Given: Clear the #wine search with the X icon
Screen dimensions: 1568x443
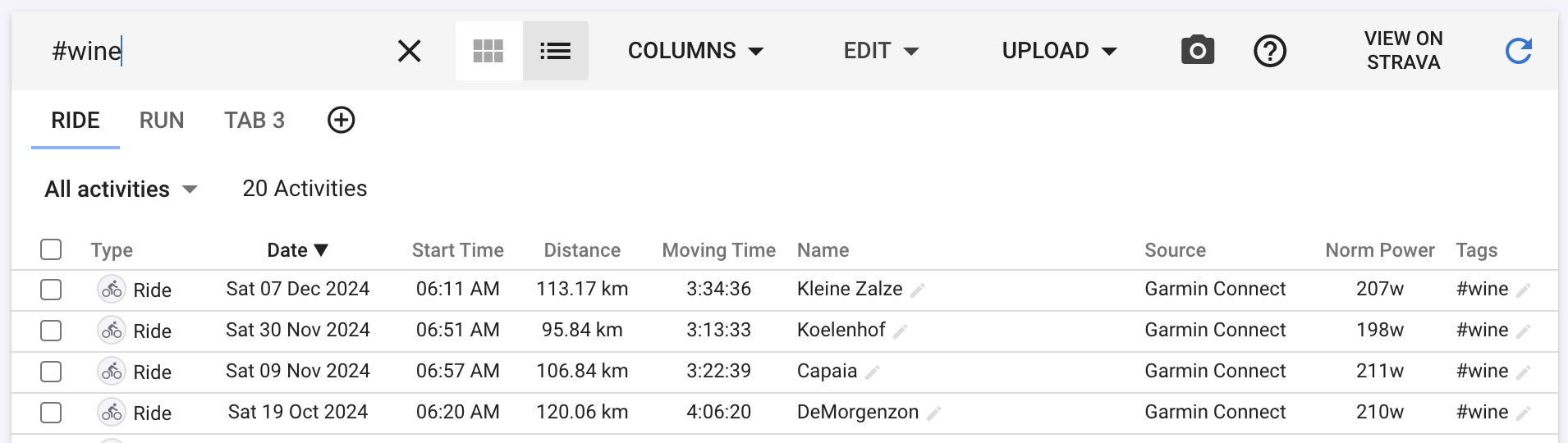Looking at the screenshot, I should 409,51.
